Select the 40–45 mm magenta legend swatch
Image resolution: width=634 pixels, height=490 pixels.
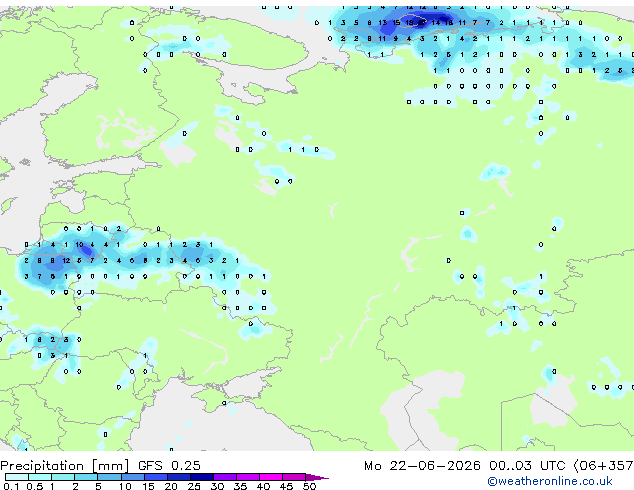pyautogui.click(x=271, y=477)
